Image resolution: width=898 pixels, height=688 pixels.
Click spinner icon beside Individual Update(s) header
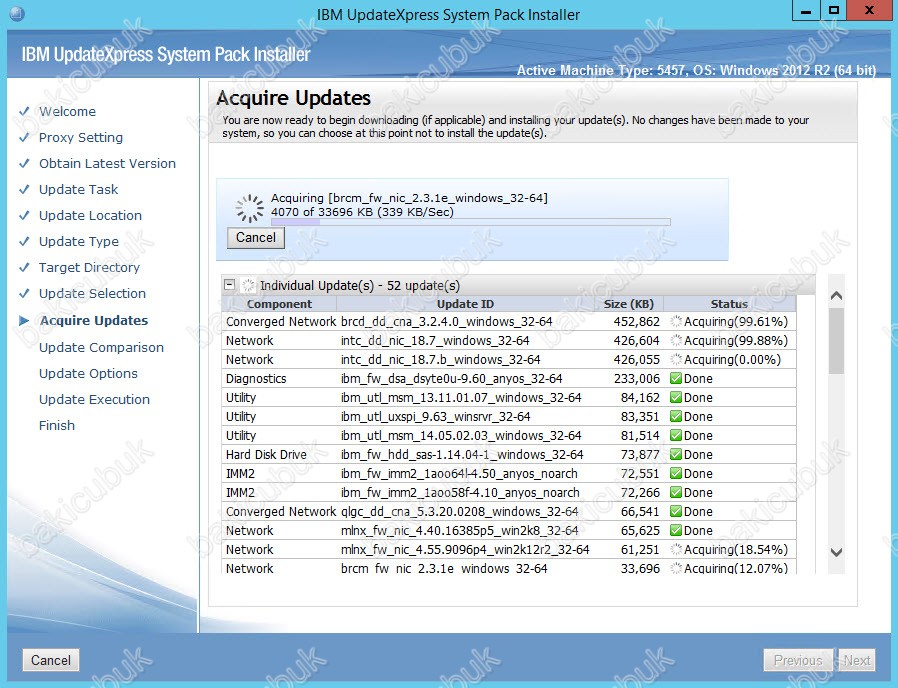(x=248, y=285)
